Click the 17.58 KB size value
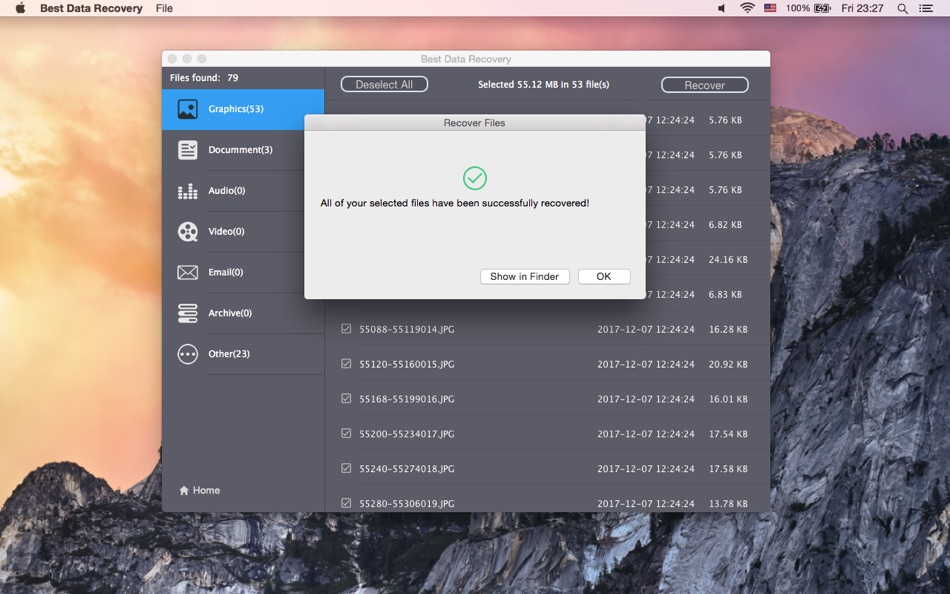 click(x=728, y=469)
